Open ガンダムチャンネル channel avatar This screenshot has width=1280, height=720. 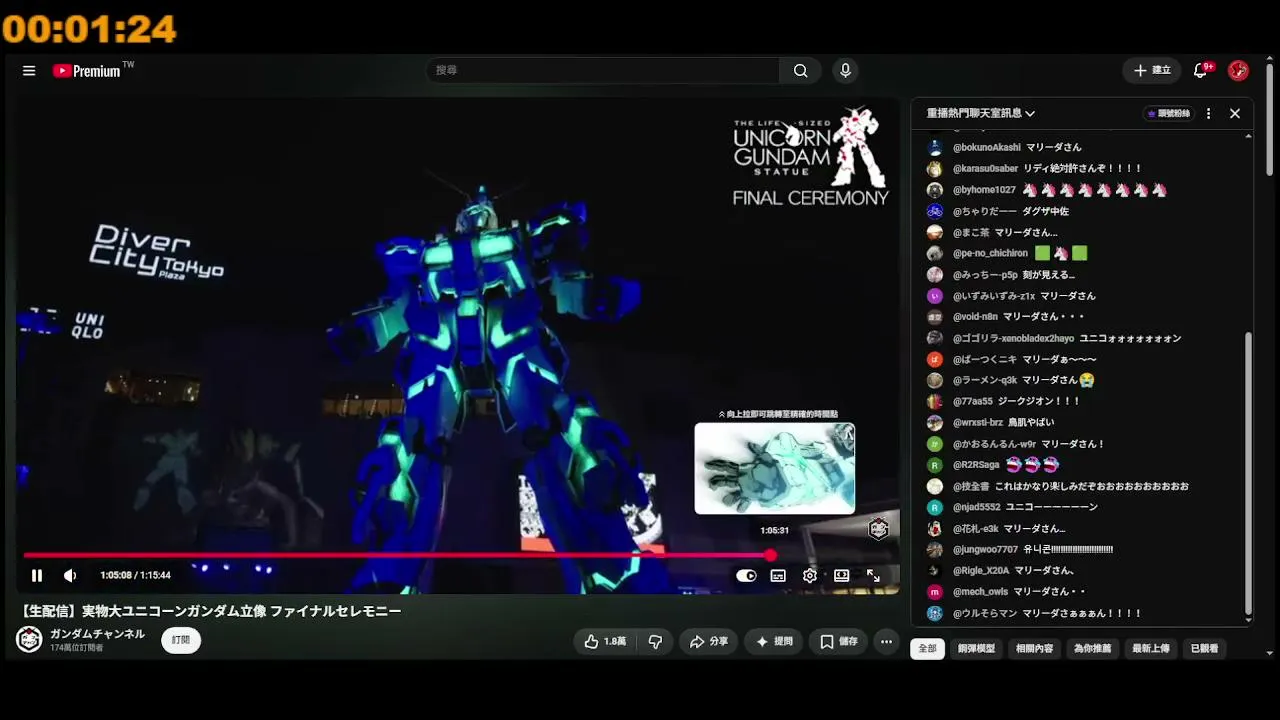click(30, 640)
